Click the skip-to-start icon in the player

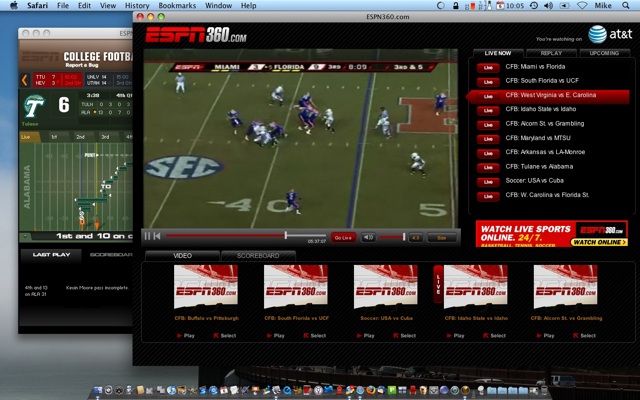click(x=158, y=237)
